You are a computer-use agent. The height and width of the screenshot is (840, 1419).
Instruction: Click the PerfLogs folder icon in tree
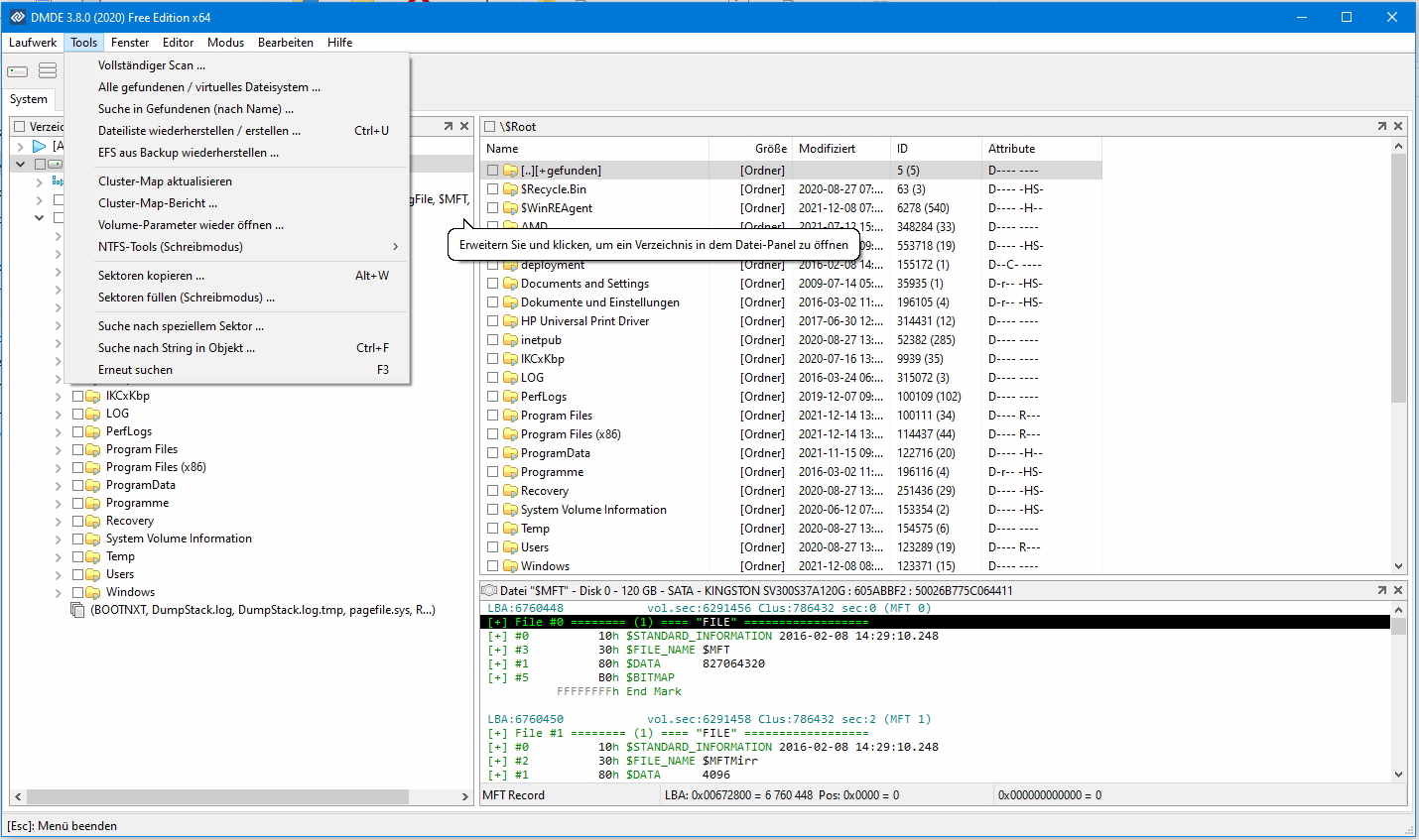[93, 431]
